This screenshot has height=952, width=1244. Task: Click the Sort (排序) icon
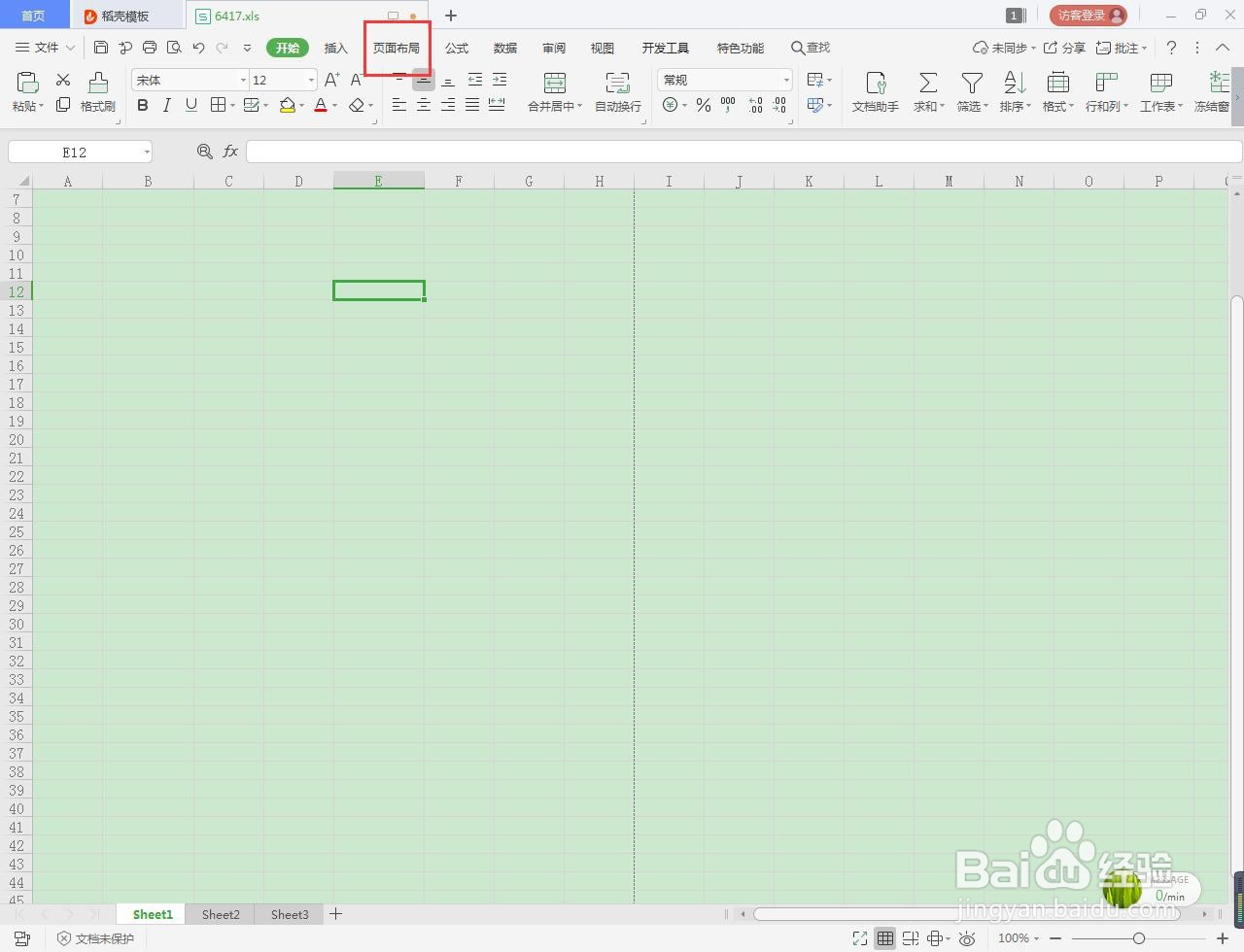click(x=1015, y=84)
